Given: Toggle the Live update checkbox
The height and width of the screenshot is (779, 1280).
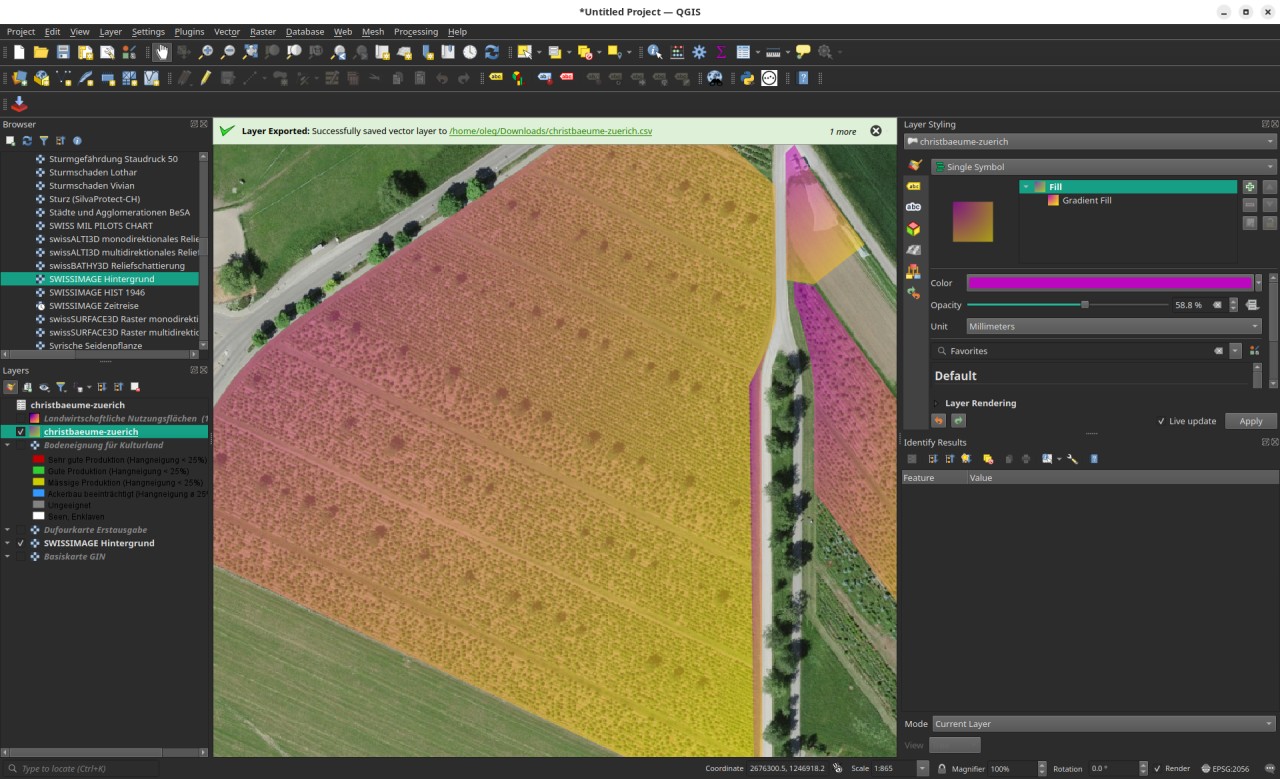Looking at the screenshot, I should [x=1161, y=421].
